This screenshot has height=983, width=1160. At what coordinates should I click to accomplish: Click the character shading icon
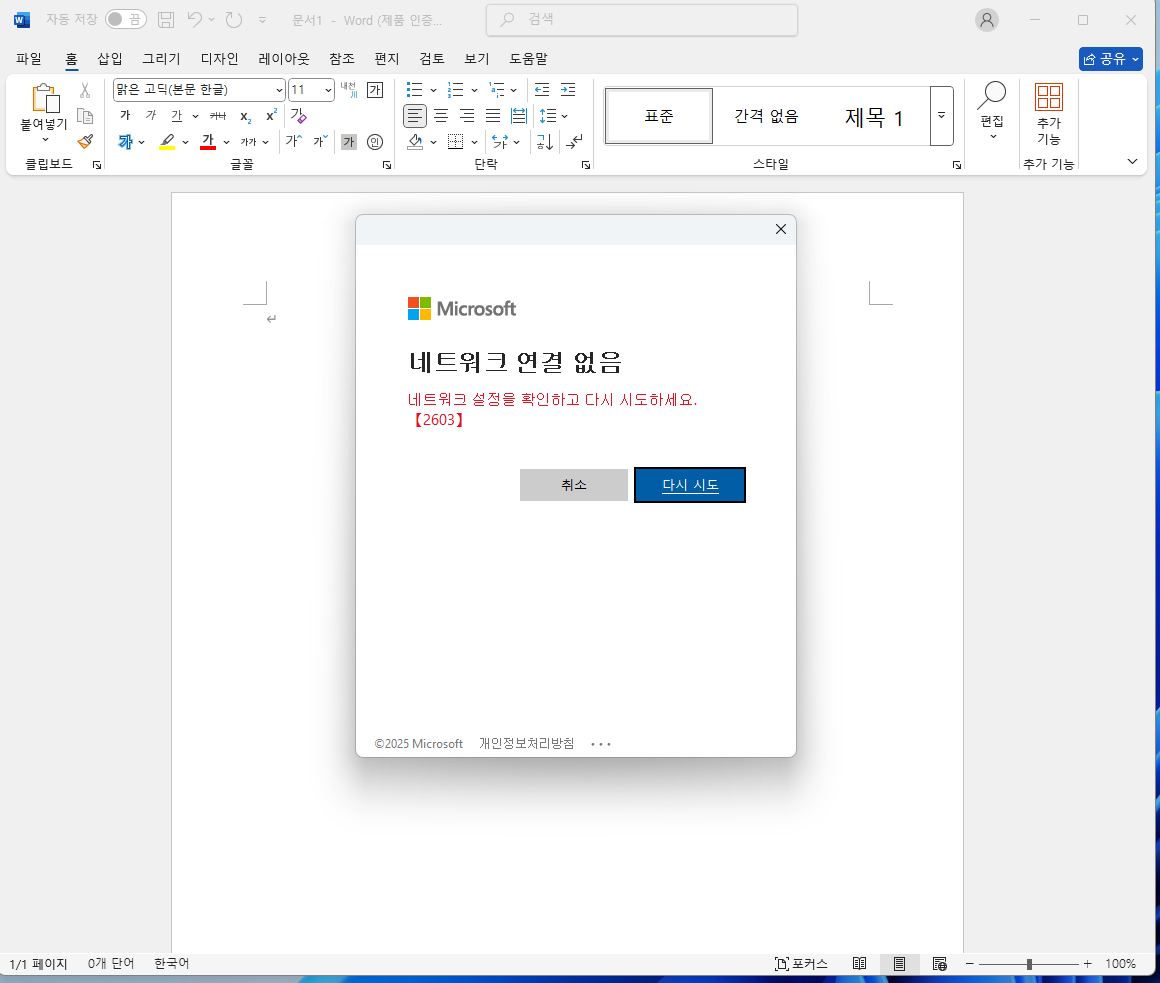[x=348, y=141]
